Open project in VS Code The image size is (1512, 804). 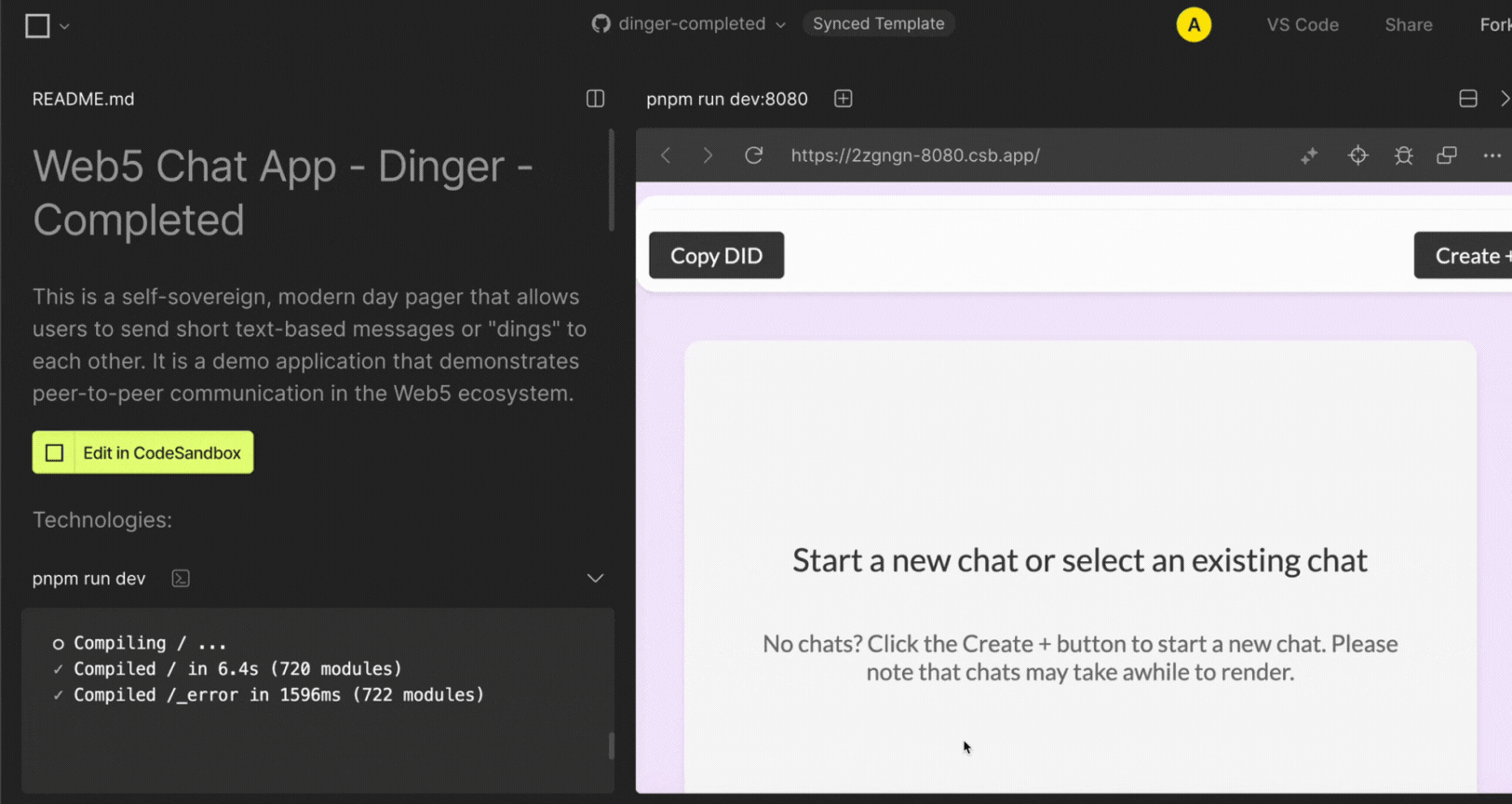(x=1303, y=25)
